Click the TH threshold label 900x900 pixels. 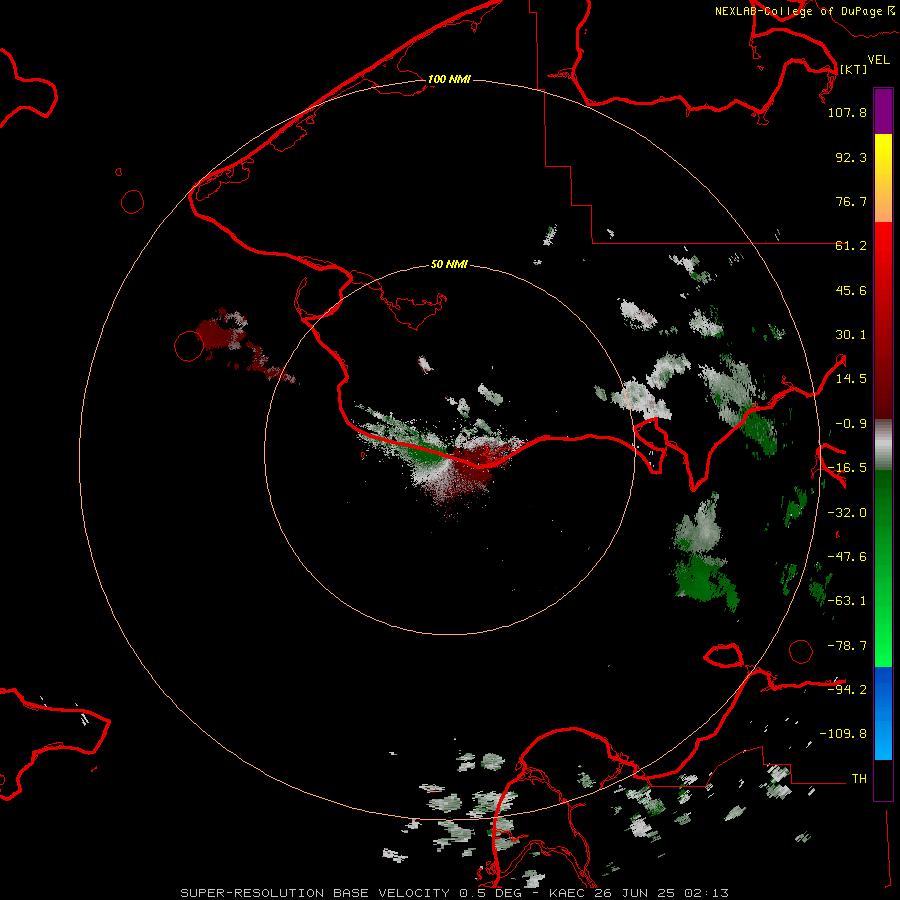click(x=859, y=778)
